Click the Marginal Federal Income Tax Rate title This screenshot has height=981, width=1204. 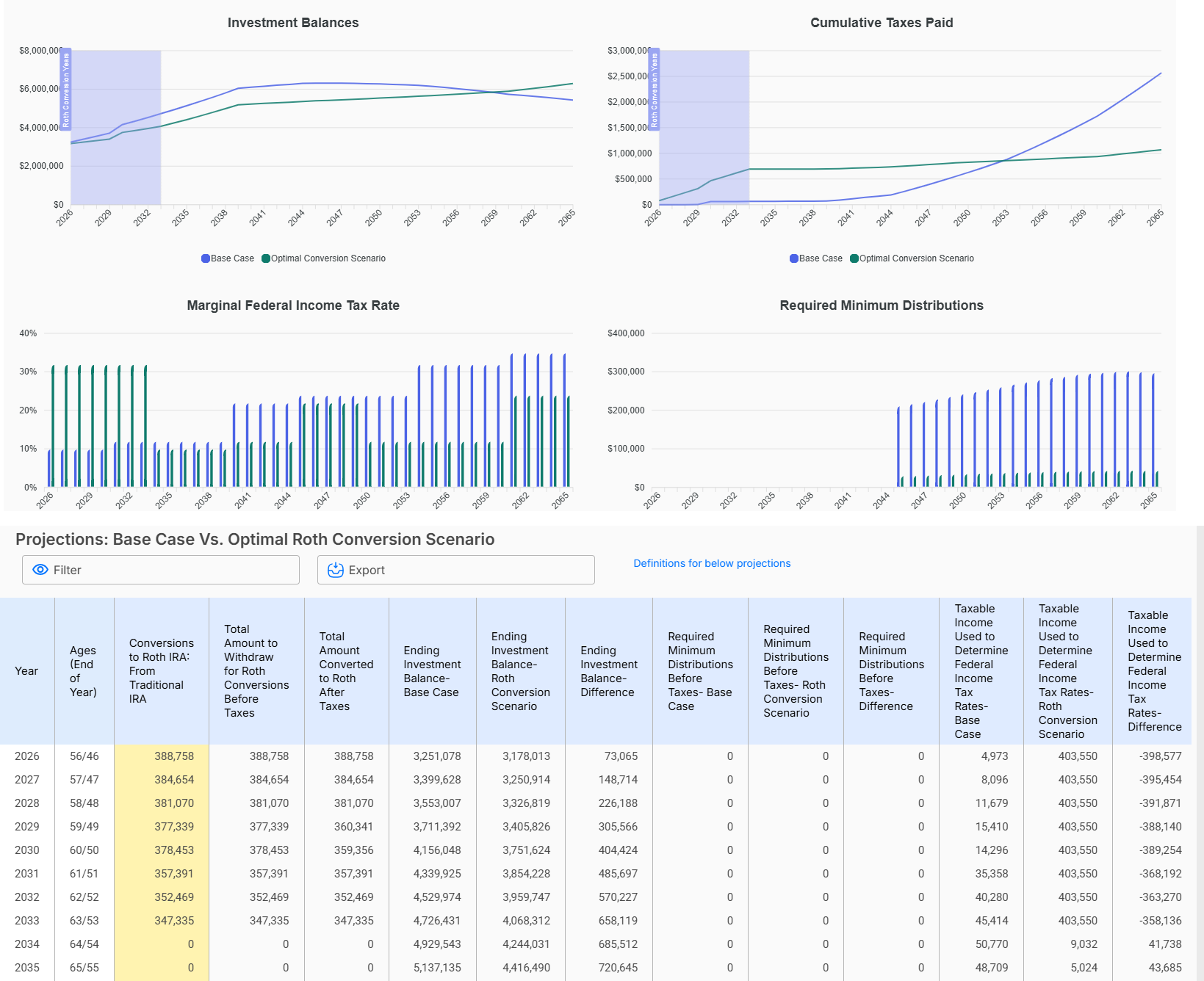[293, 305]
